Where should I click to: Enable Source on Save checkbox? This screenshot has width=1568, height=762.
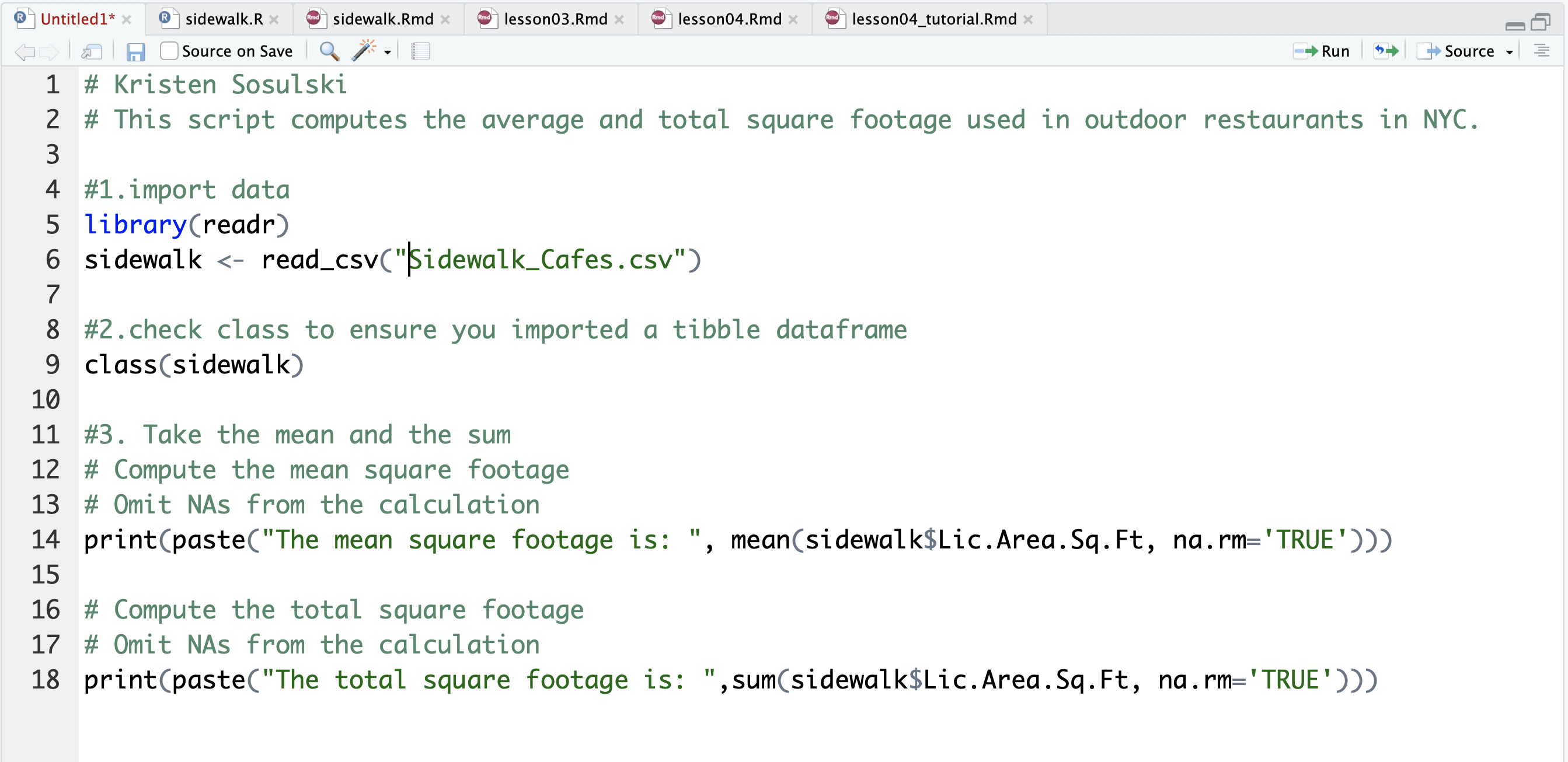pyautogui.click(x=169, y=51)
